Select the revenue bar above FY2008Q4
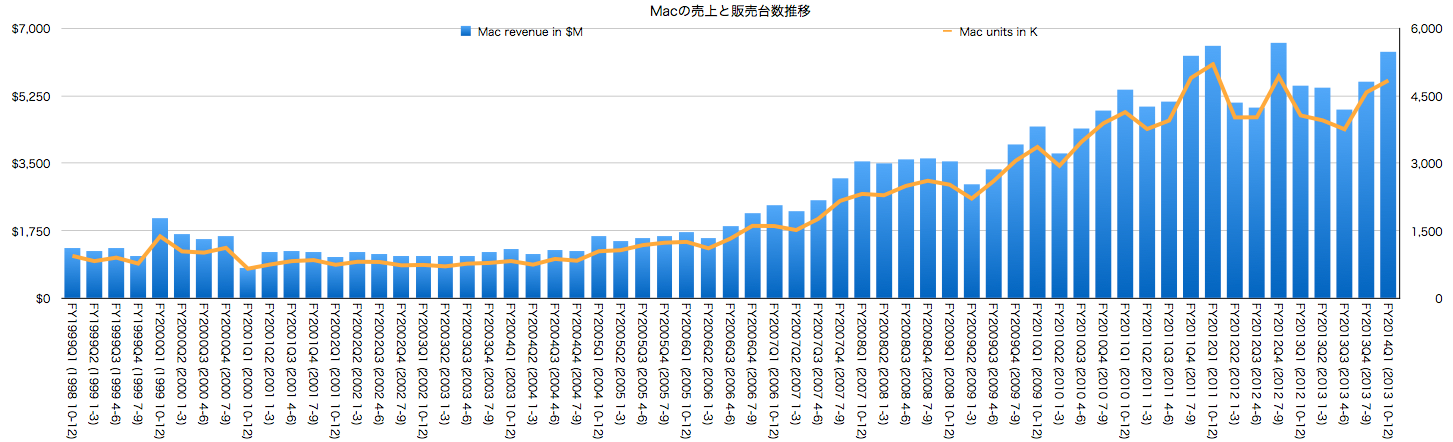 click(928, 228)
